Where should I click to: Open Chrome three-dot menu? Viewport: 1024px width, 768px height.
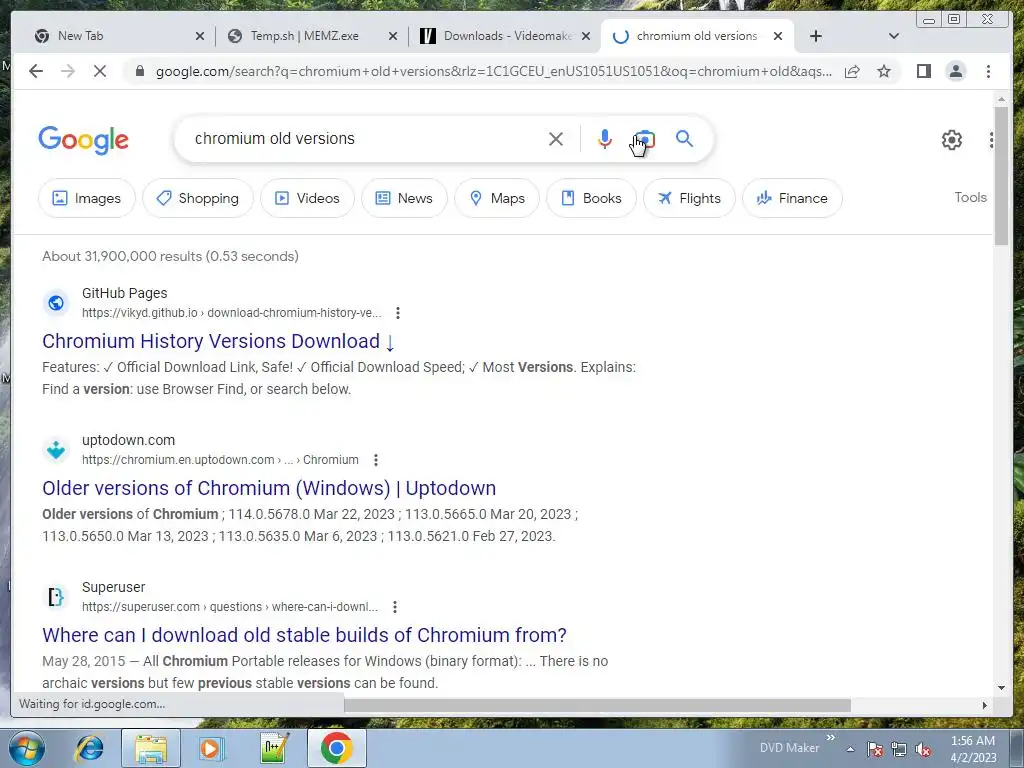[x=988, y=71]
